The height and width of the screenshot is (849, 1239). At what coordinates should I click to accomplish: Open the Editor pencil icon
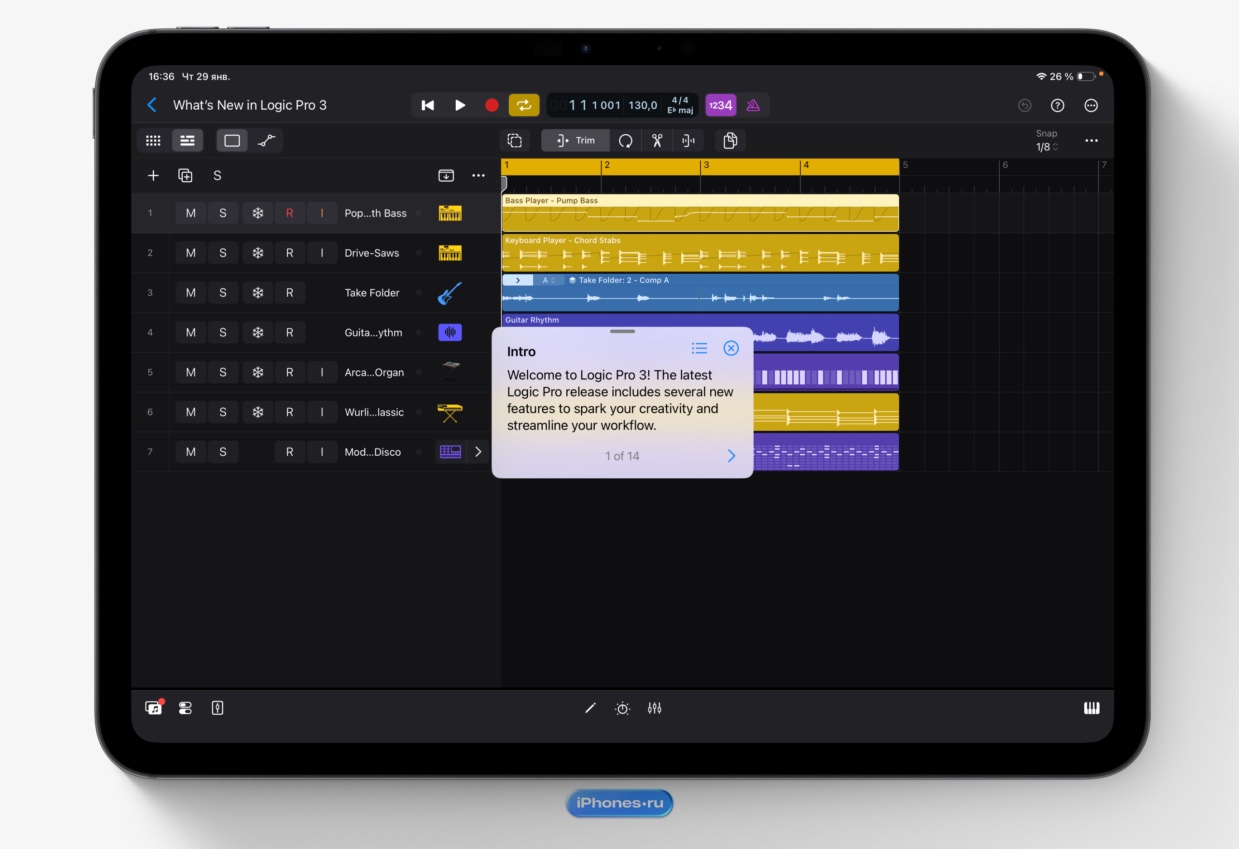click(x=590, y=708)
